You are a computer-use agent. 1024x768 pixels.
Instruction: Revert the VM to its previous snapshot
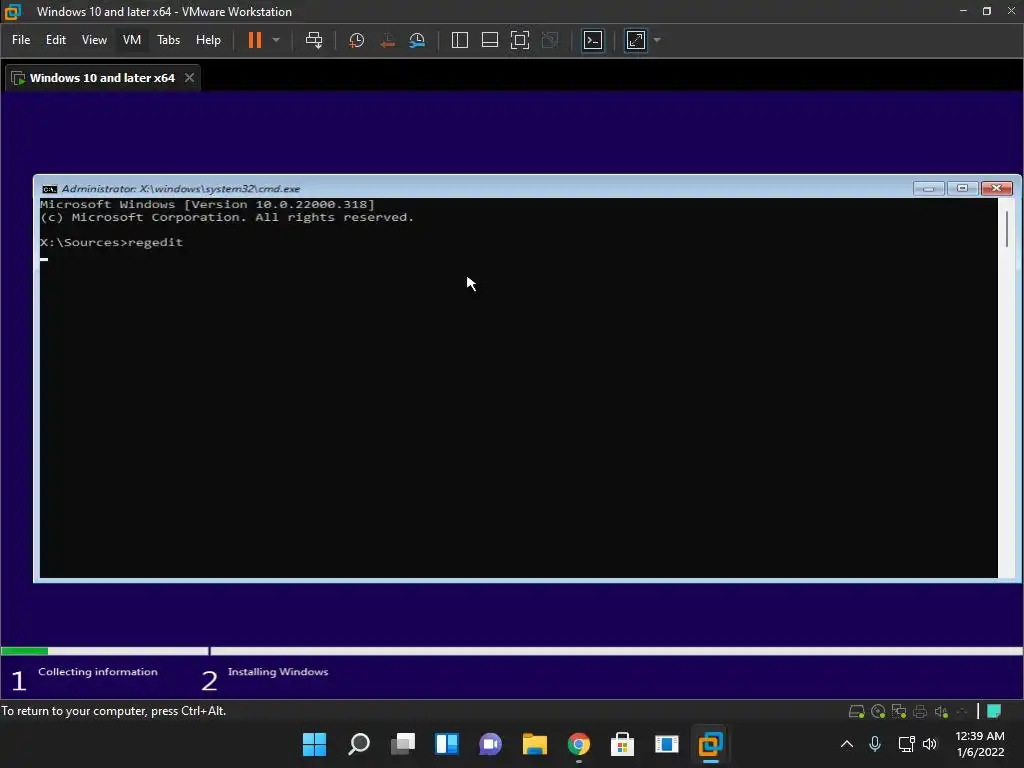387,40
